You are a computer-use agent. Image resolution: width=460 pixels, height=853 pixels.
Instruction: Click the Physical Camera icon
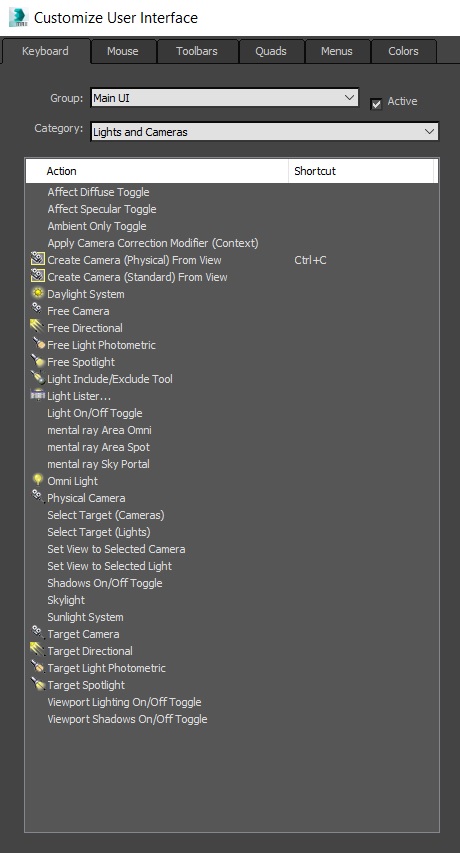38,496
